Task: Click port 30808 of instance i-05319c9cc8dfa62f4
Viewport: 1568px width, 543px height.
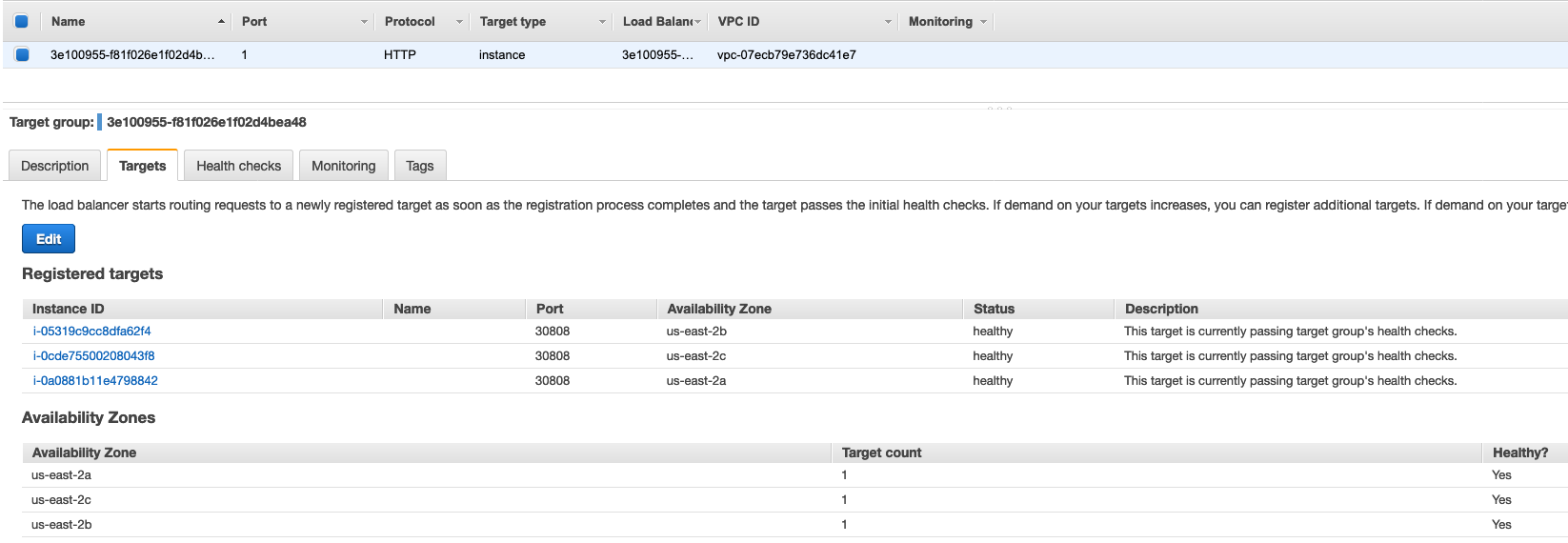Action: pos(553,332)
